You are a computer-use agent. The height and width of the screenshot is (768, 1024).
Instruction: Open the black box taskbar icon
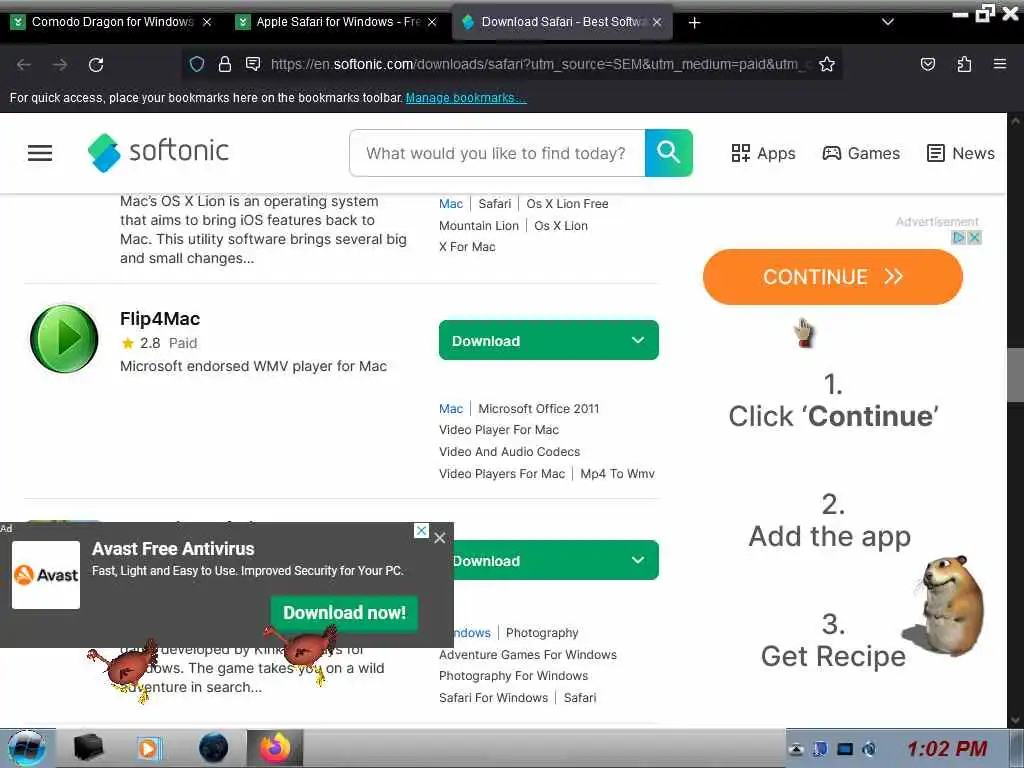click(x=88, y=748)
